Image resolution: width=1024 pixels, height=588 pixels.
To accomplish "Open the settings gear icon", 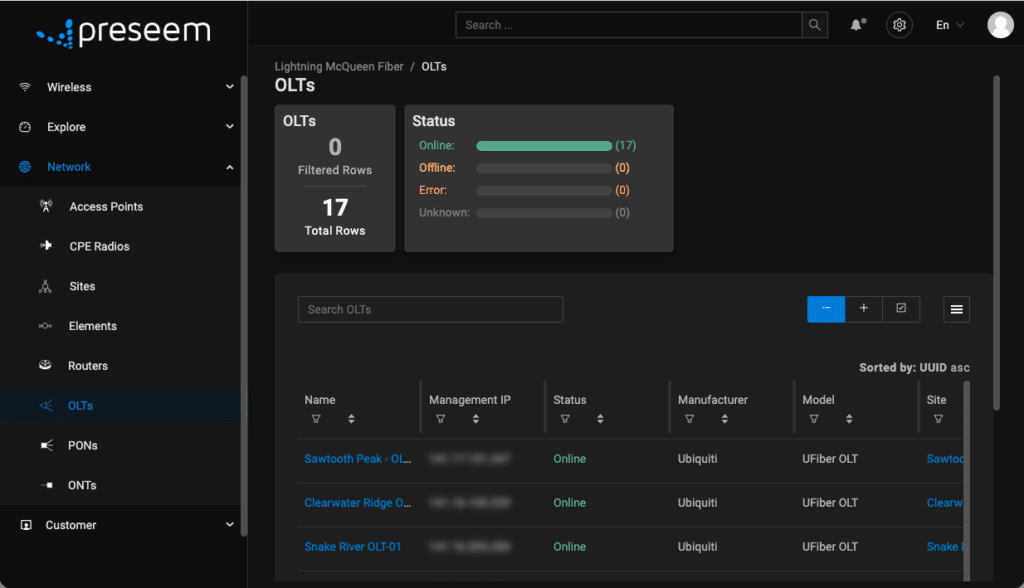I will 899,25.
